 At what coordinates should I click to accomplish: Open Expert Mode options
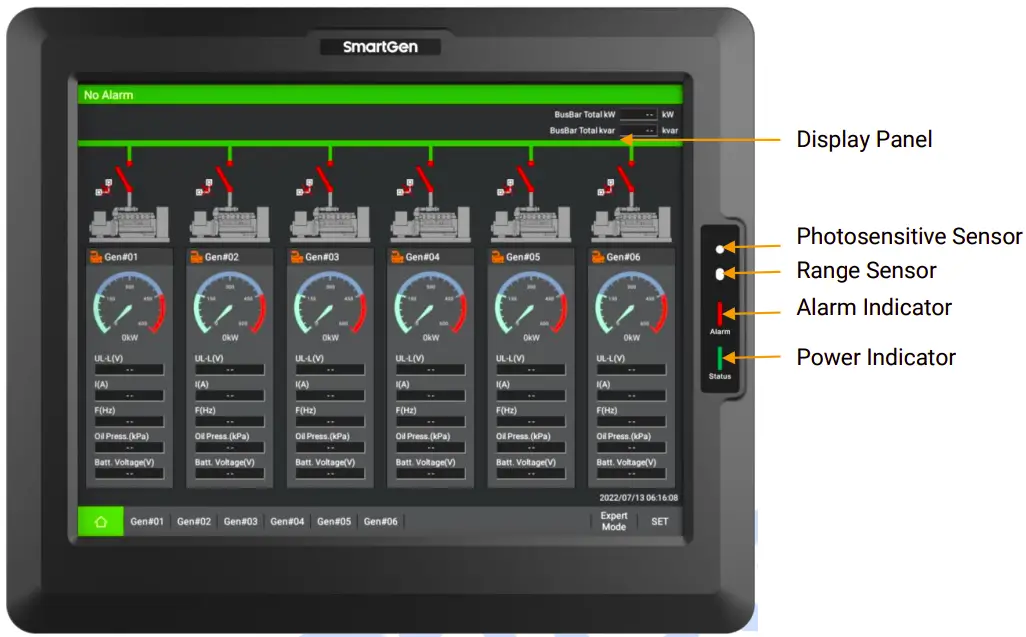613,520
